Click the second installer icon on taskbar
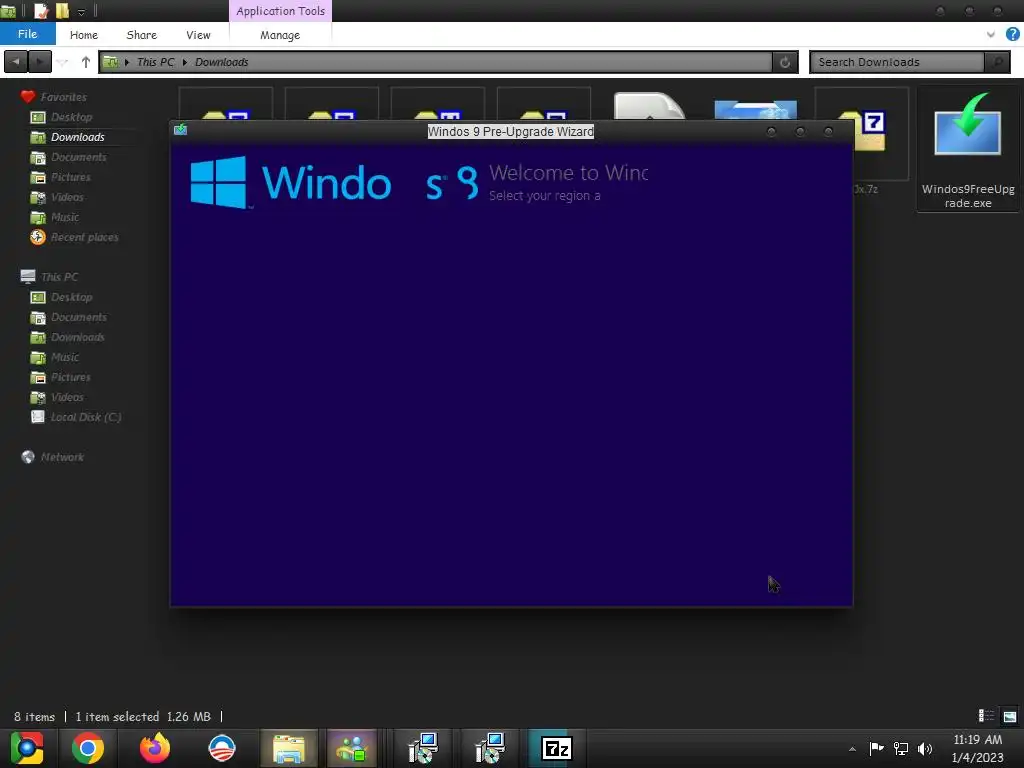The height and width of the screenshot is (768, 1024). pos(490,748)
